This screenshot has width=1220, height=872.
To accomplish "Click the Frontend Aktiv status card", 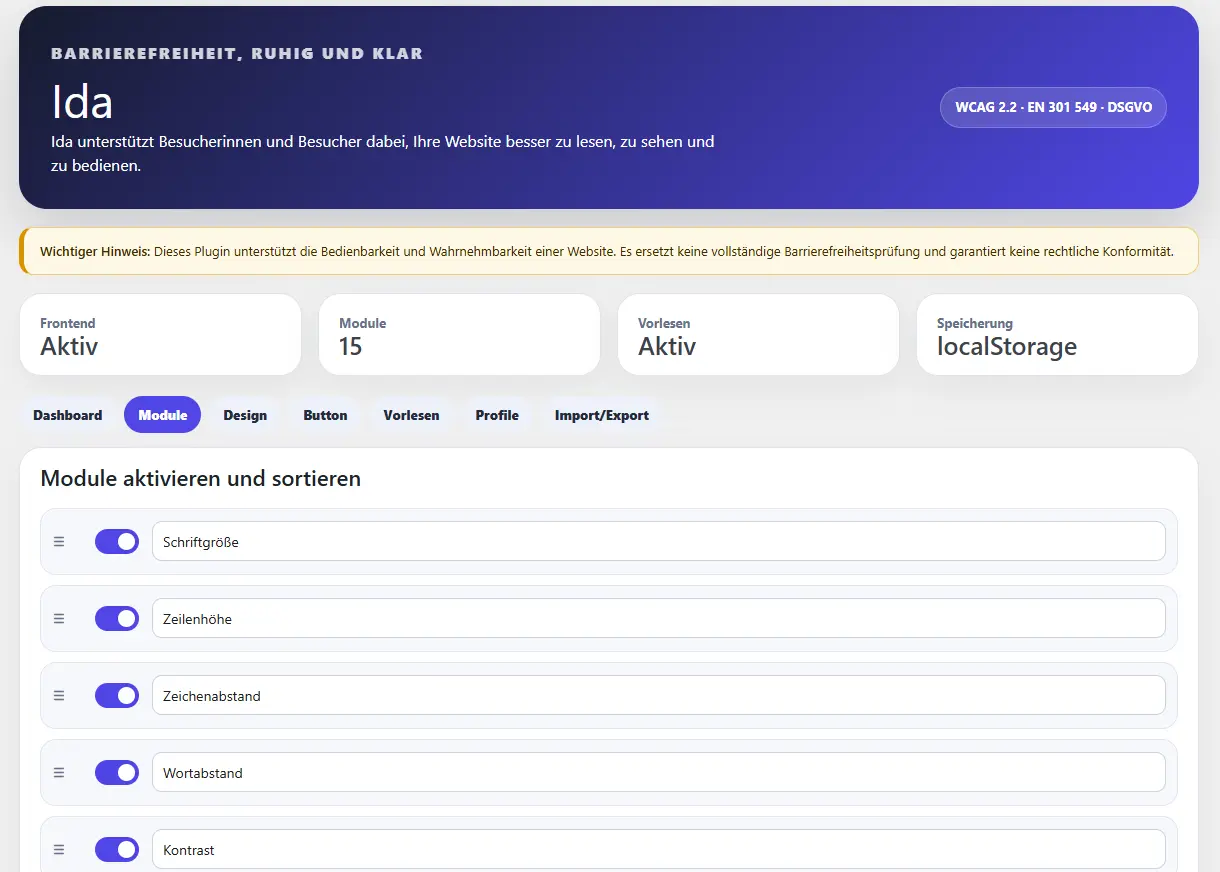I will coord(160,335).
